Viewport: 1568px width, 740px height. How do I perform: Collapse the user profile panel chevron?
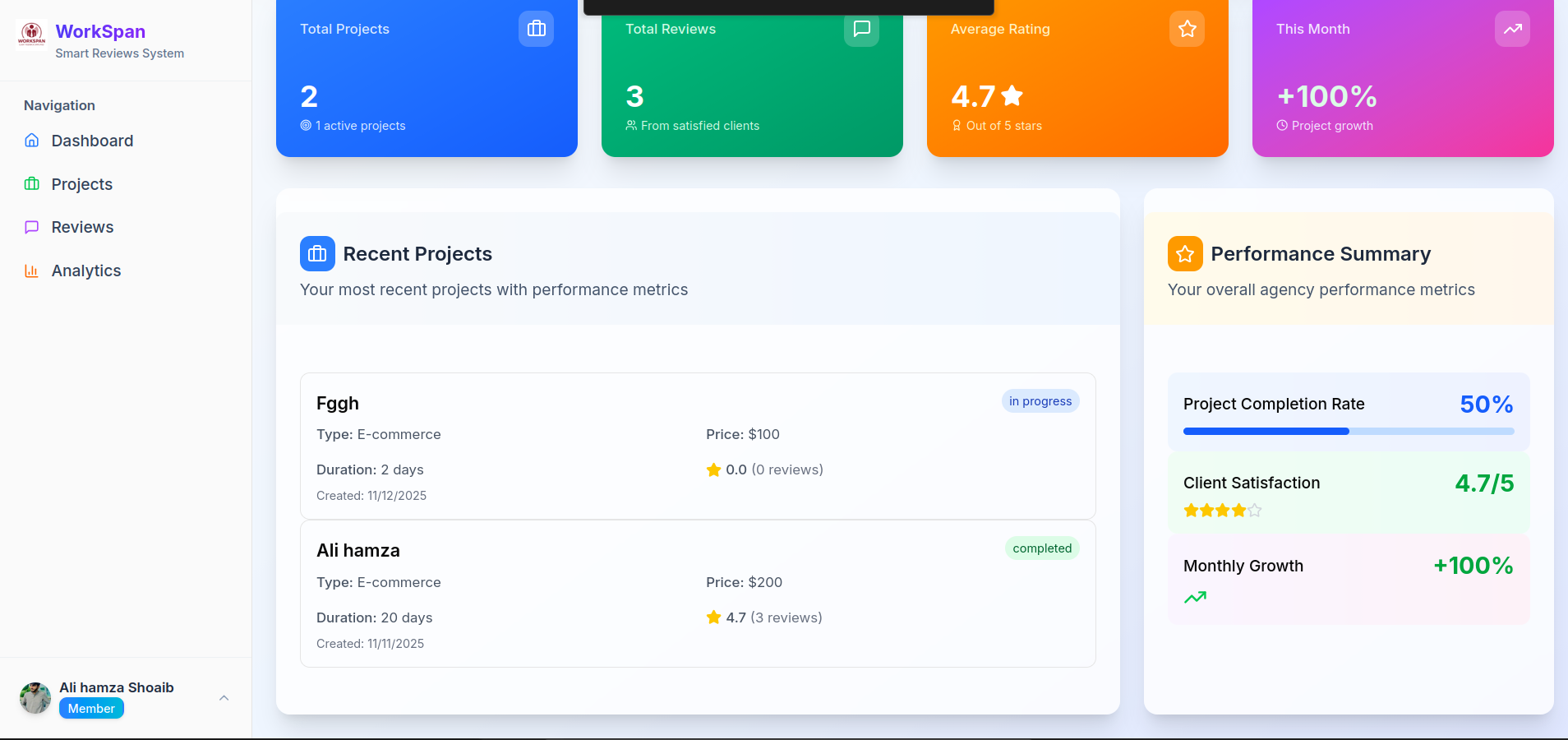pyautogui.click(x=224, y=697)
